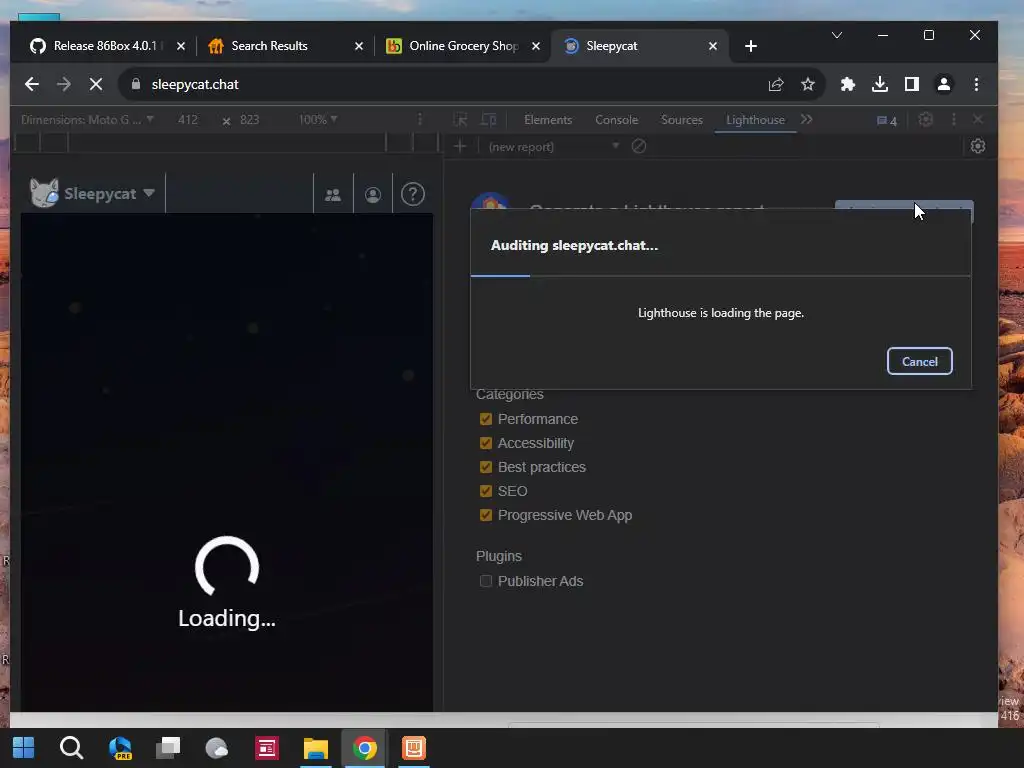The width and height of the screenshot is (1024, 768).
Task: Open DevTools settings gear
Action: click(x=925, y=120)
